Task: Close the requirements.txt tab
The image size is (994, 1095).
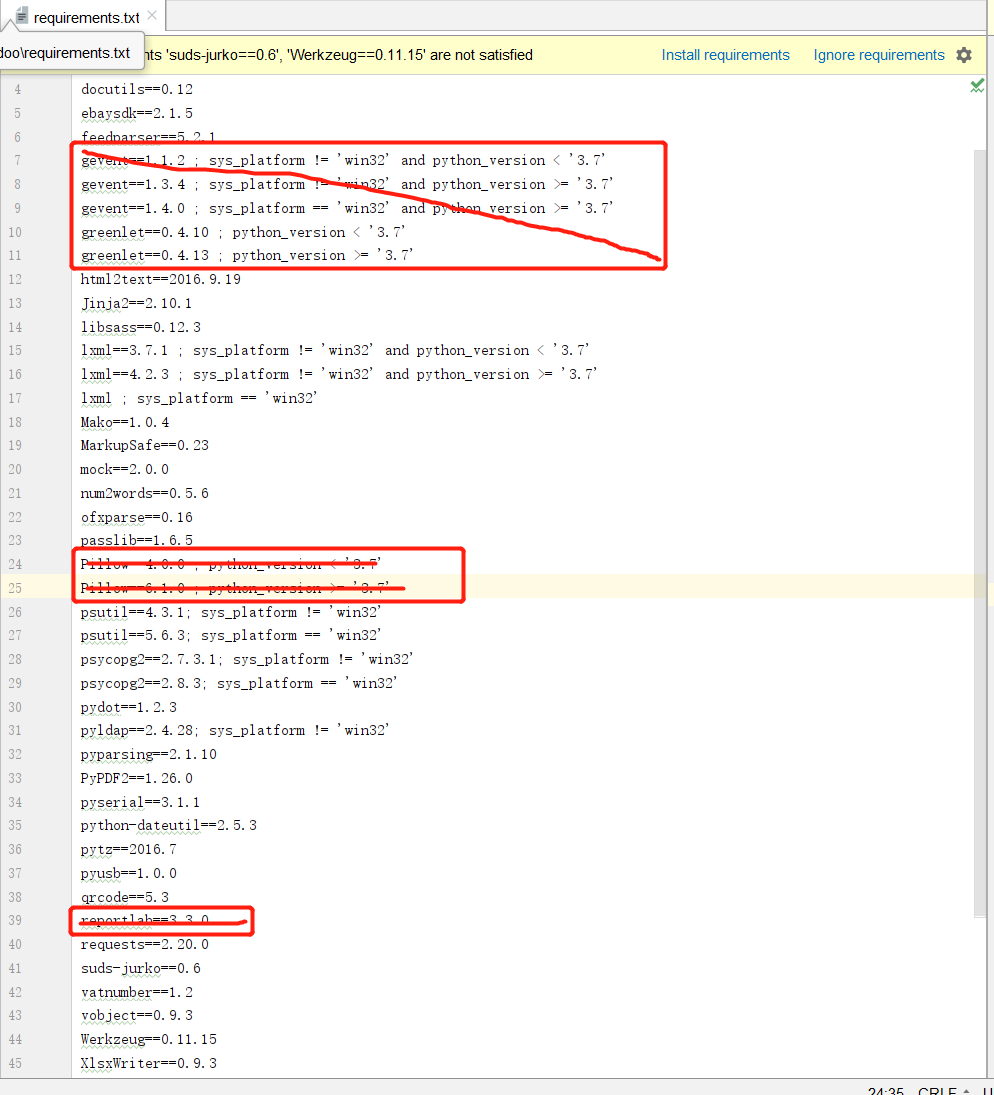Action: point(151,16)
